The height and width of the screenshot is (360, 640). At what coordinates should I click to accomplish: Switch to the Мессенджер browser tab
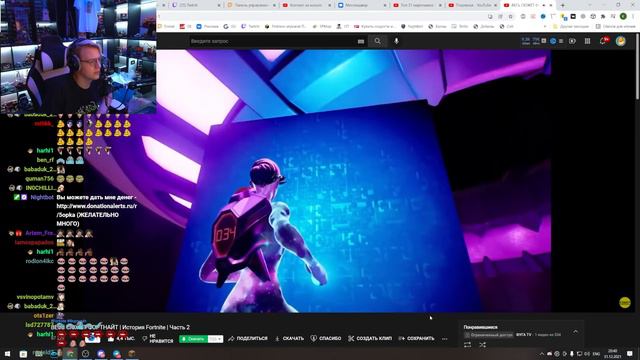tap(362, 5)
